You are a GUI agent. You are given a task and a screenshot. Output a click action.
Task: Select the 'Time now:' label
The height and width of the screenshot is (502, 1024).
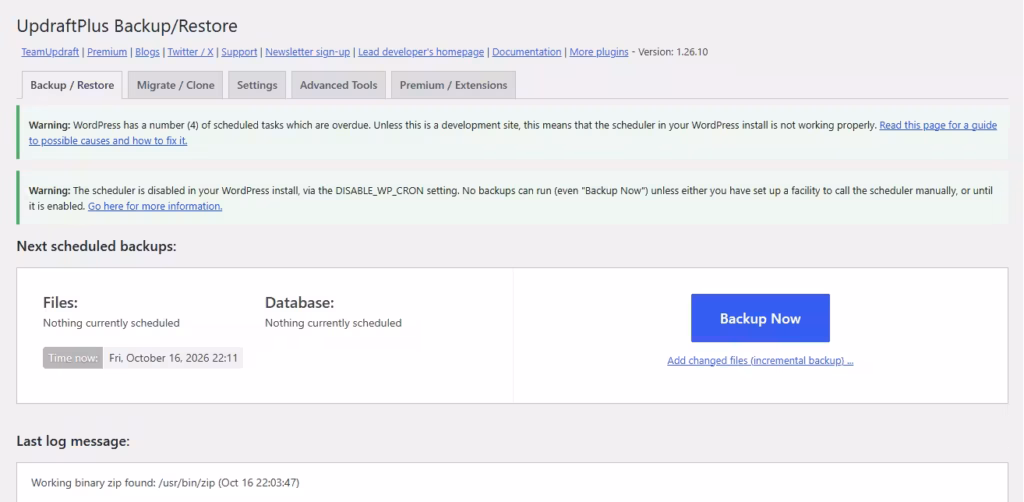pyautogui.click(x=72, y=358)
